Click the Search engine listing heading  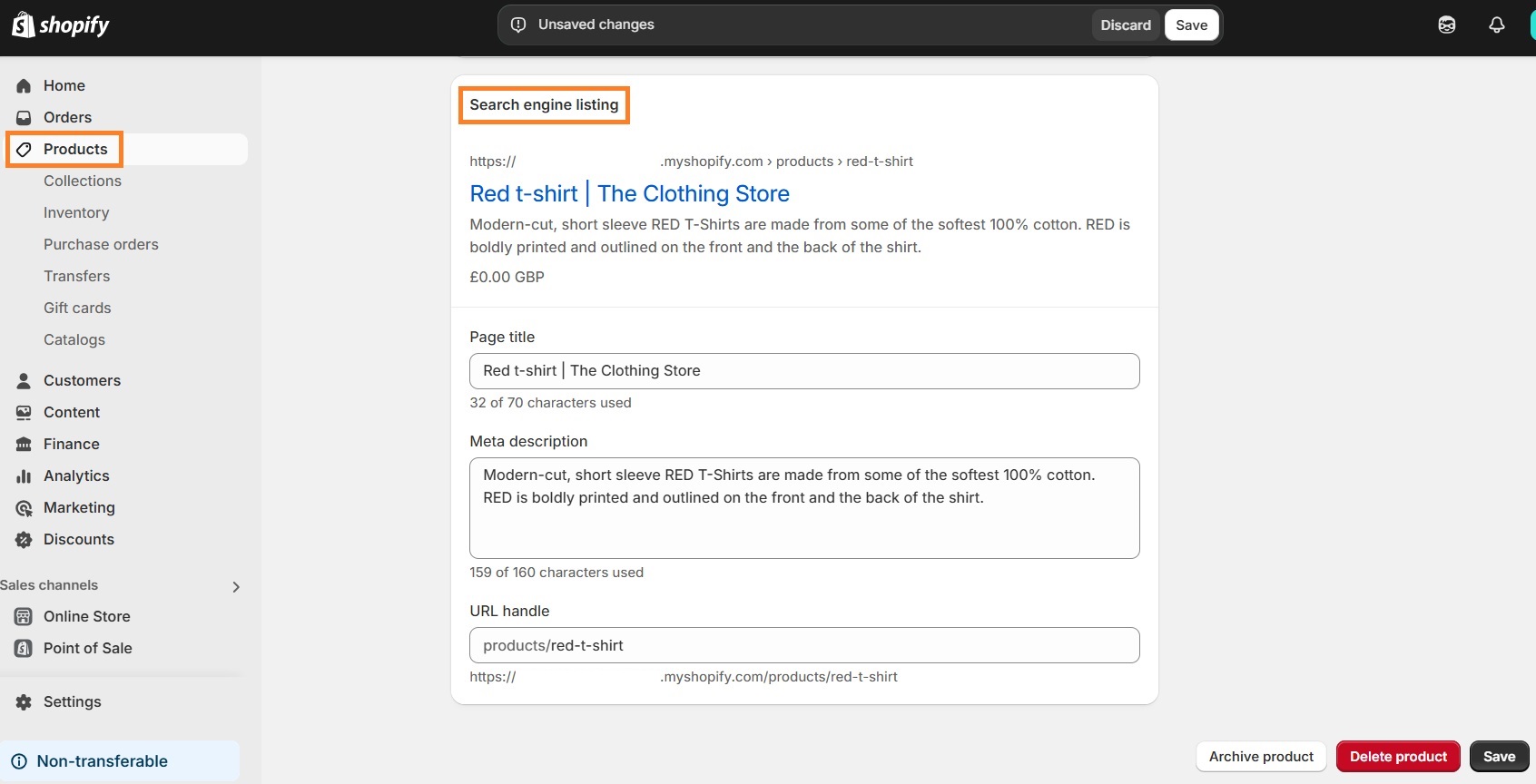tap(544, 104)
